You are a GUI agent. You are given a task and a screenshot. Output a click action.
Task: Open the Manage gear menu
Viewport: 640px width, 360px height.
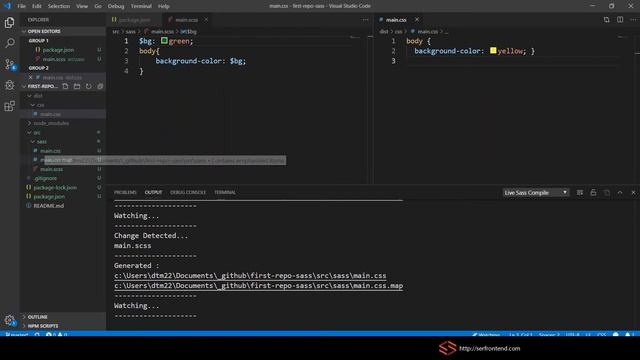[x=9, y=320]
